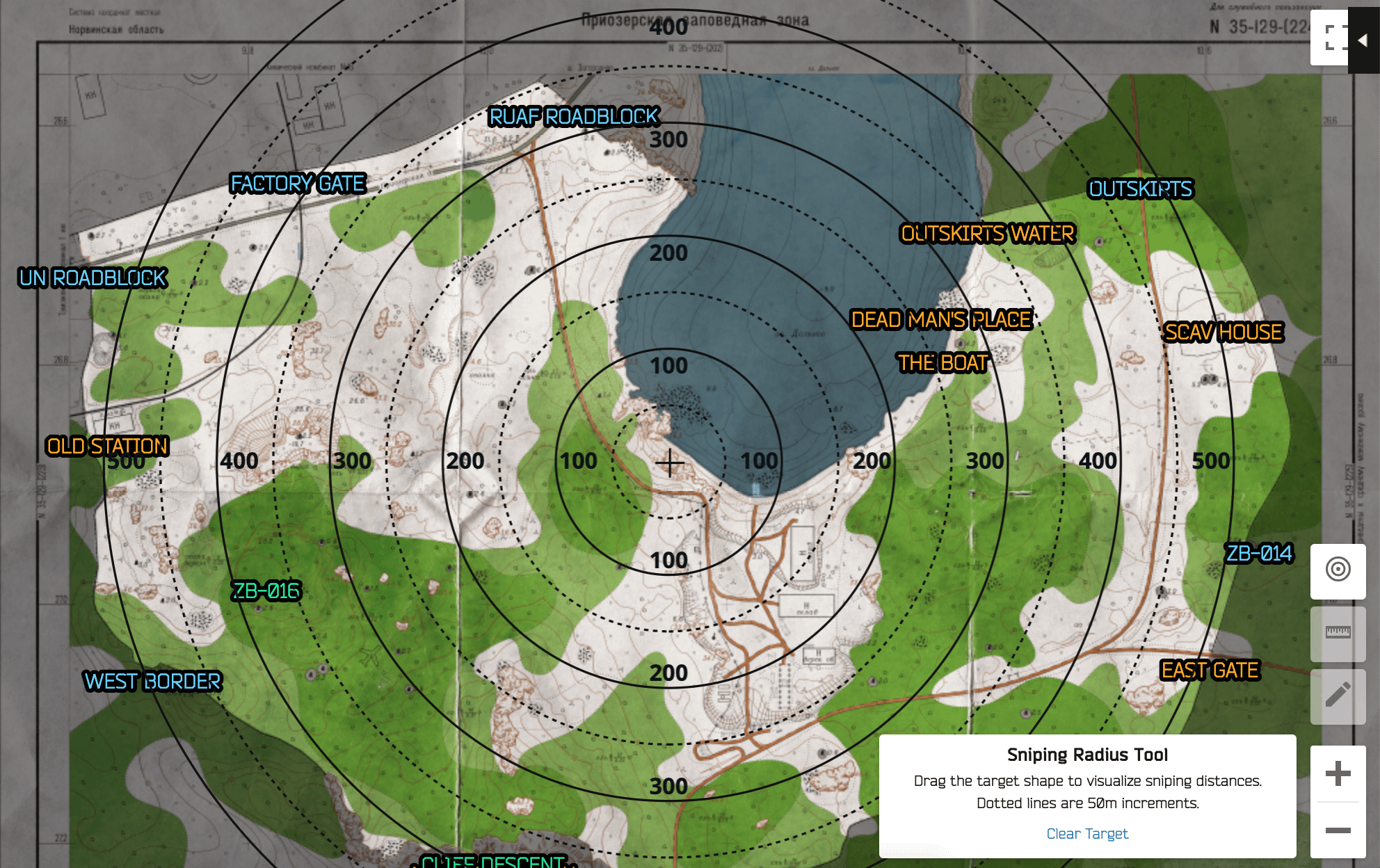This screenshot has height=868, width=1380.
Task: Click the FACTORY GATE extract label
Action: click(298, 184)
